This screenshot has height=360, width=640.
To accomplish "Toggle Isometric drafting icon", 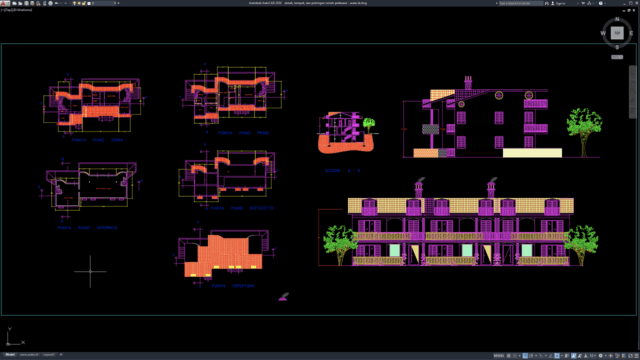I will tap(541, 356).
